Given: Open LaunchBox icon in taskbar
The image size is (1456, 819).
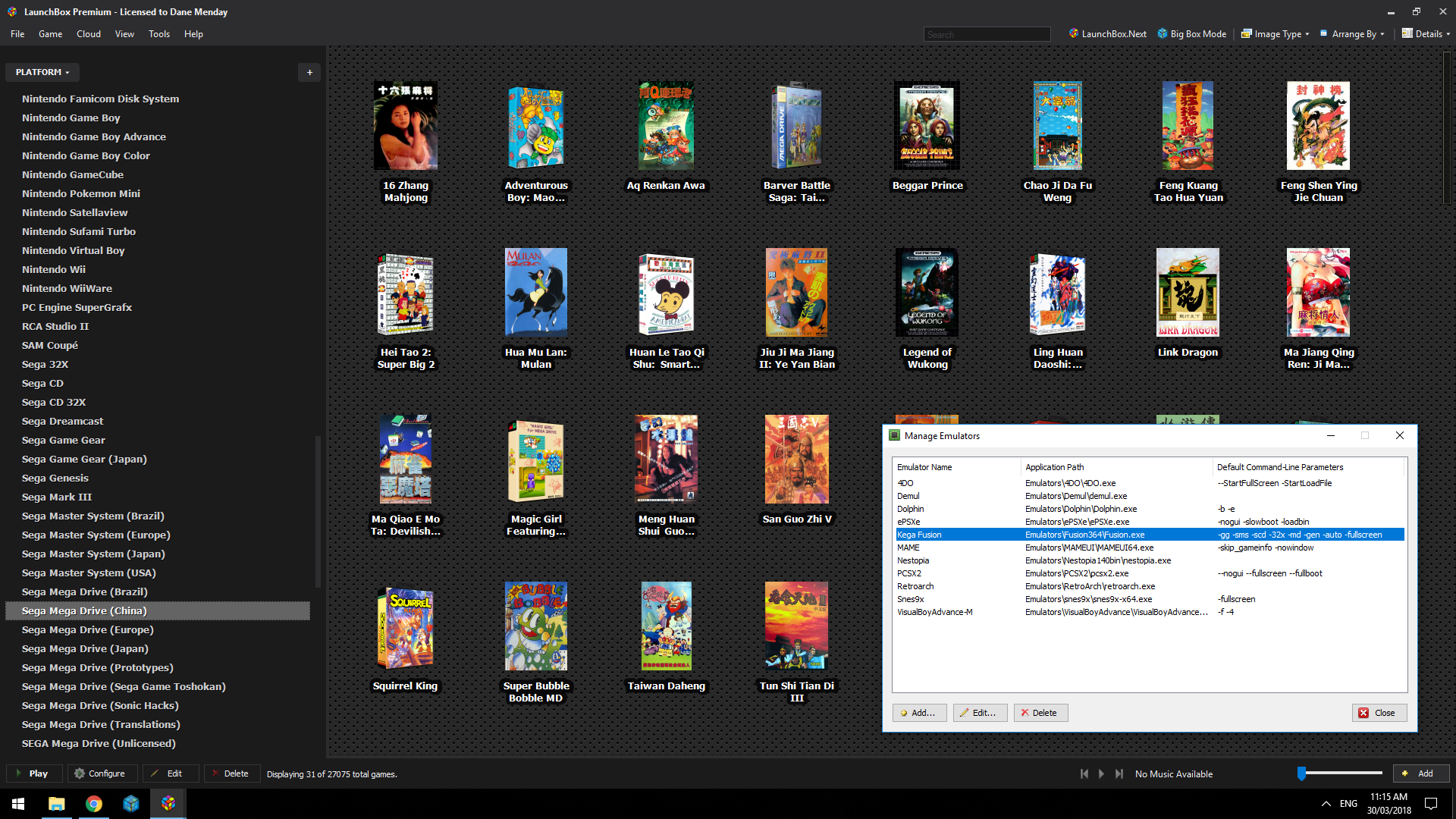Looking at the screenshot, I should click(x=168, y=804).
